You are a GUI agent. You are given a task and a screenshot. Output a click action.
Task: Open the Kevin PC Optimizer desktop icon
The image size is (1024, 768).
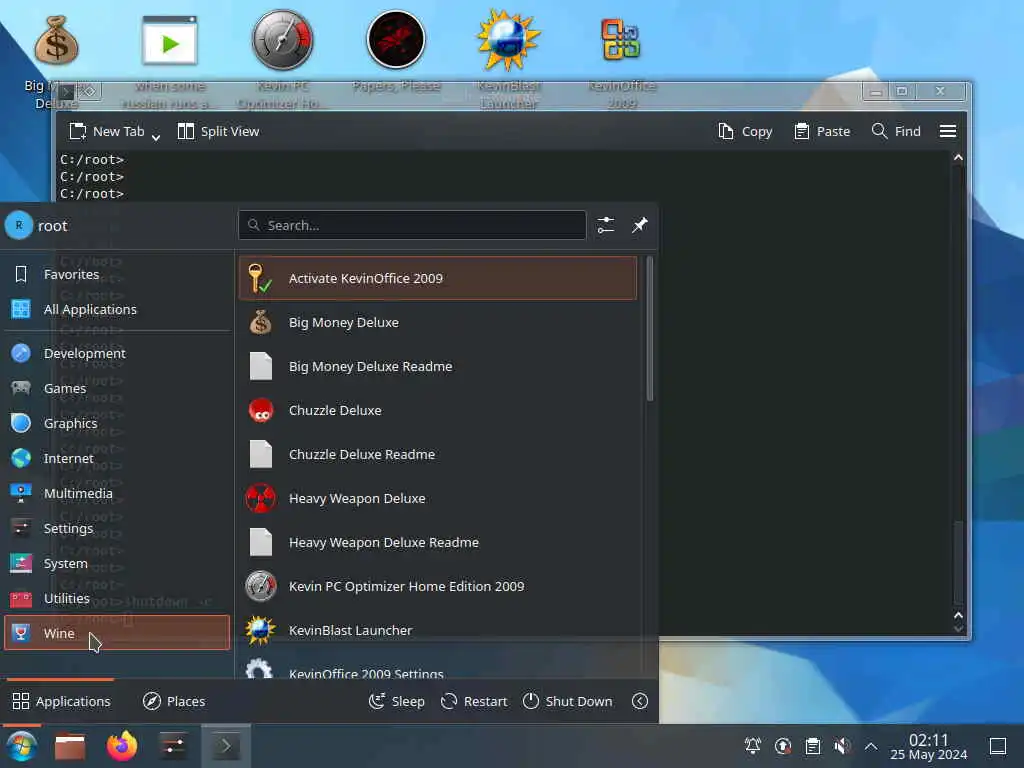coord(282,40)
